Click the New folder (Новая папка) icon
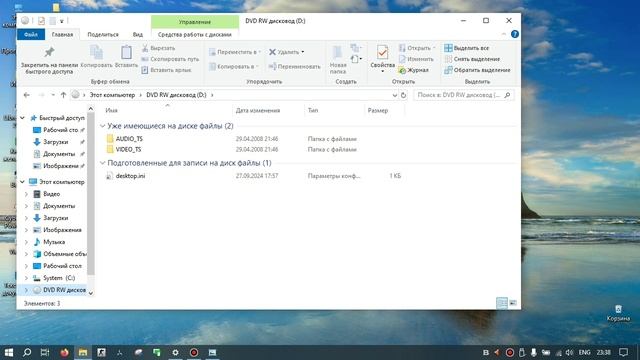This screenshot has width=640, height=360. pos(338,53)
